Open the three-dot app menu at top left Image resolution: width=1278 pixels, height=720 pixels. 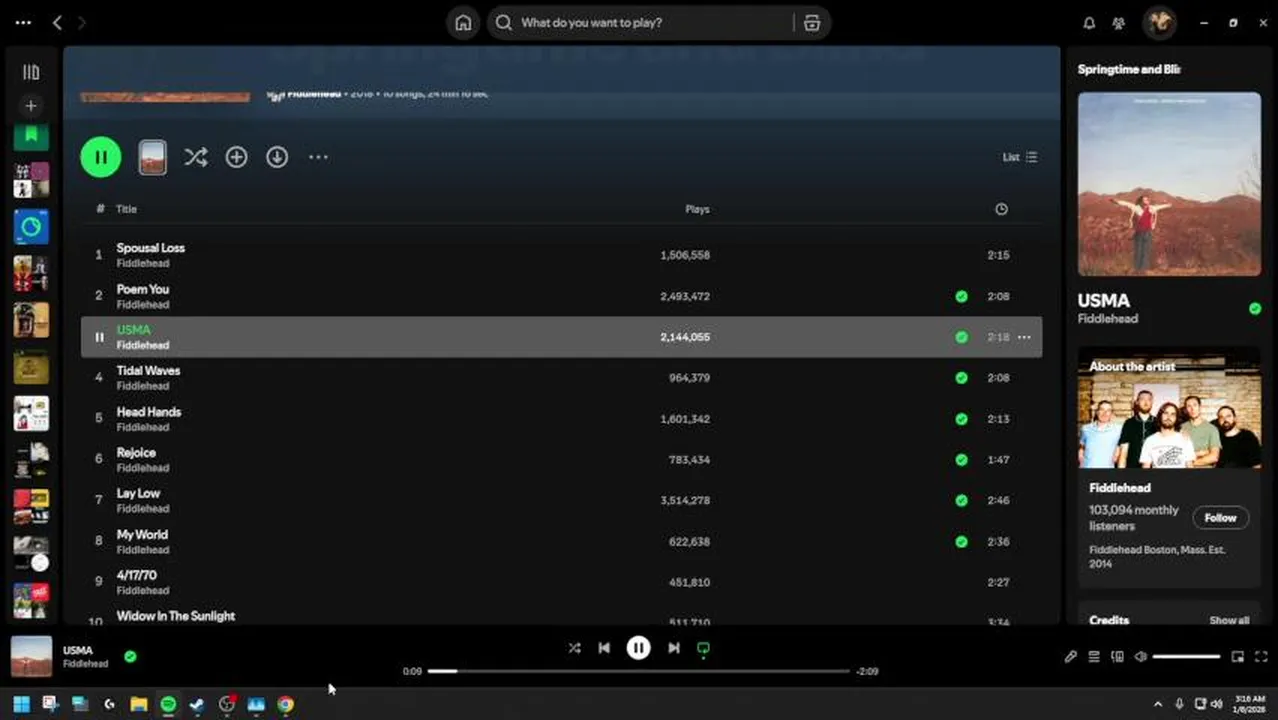click(x=23, y=22)
